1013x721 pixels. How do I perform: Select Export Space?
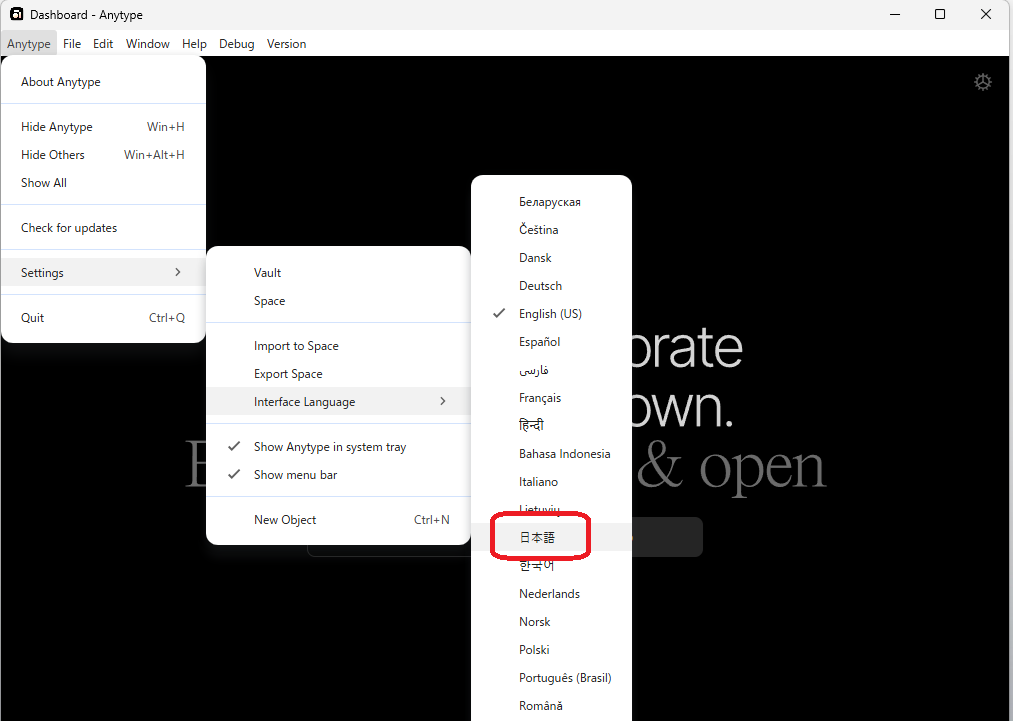(338, 374)
